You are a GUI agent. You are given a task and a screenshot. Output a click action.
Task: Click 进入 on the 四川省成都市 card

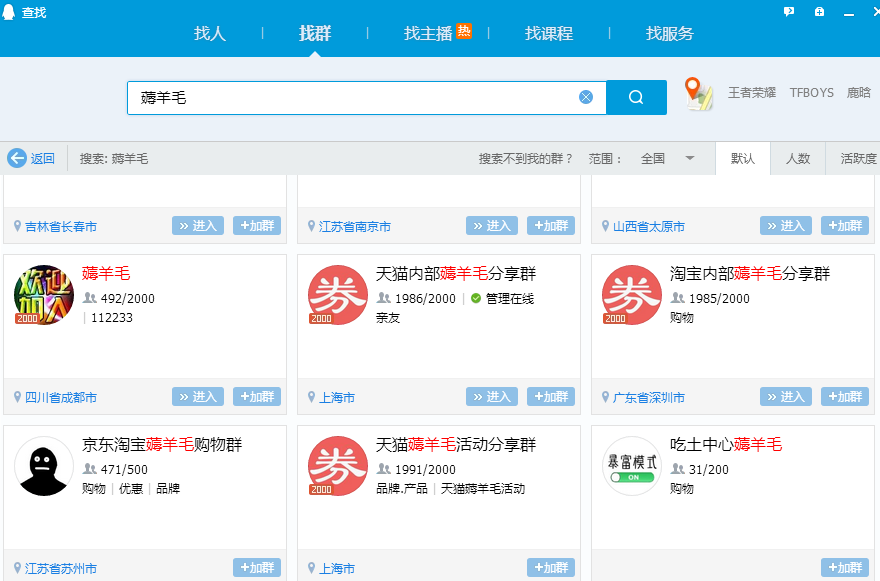198,397
